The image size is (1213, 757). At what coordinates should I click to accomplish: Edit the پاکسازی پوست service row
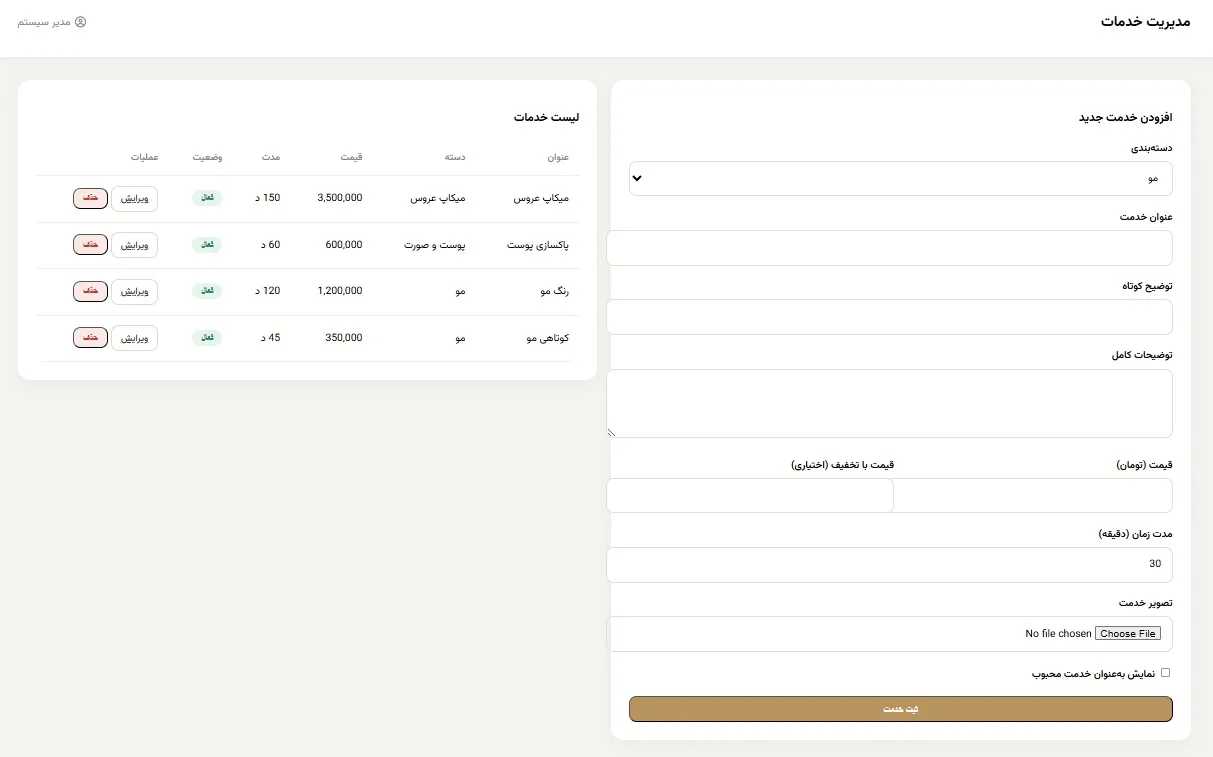(x=134, y=245)
